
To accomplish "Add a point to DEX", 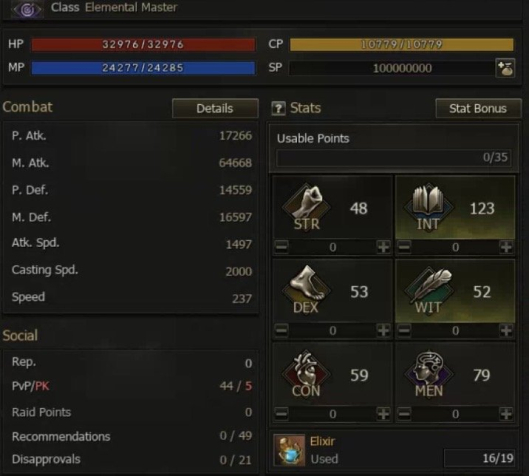I will pyautogui.click(x=383, y=330).
